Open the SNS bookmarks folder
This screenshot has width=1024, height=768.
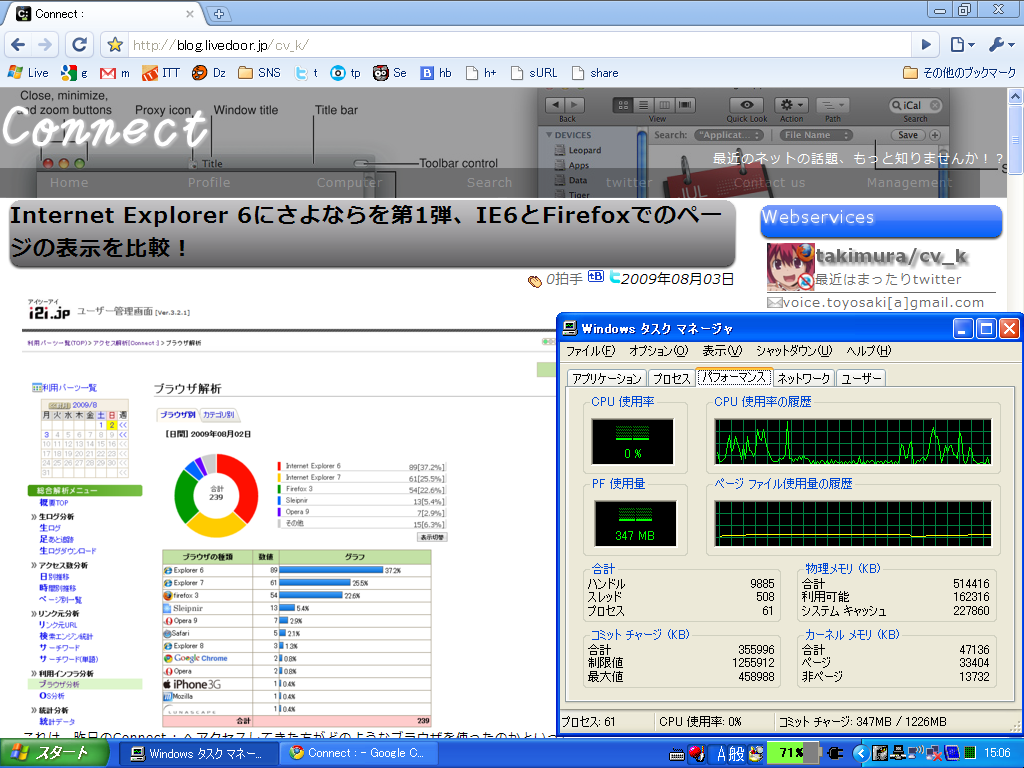coord(259,72)
